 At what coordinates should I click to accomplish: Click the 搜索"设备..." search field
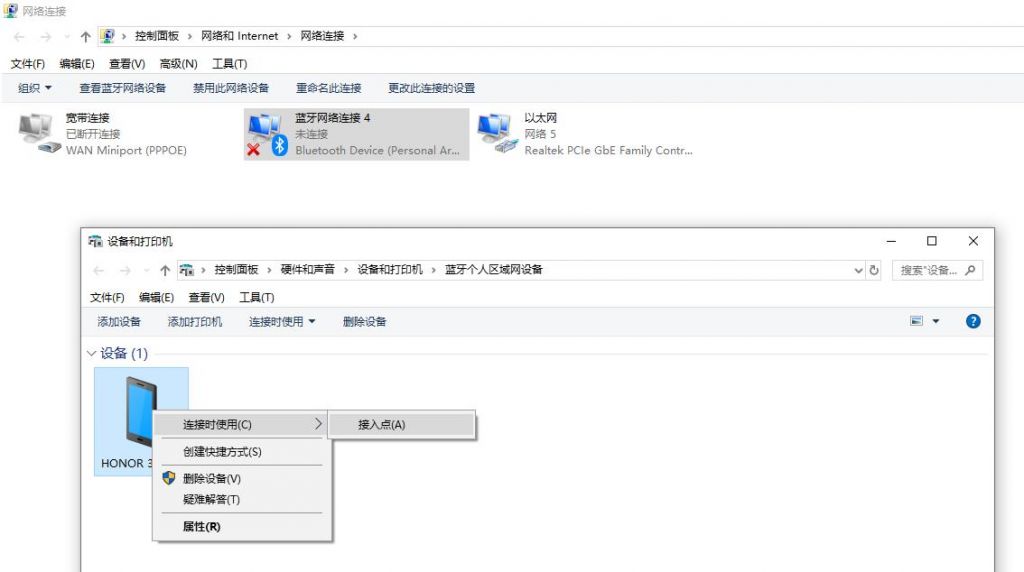(x=937, y=270)
